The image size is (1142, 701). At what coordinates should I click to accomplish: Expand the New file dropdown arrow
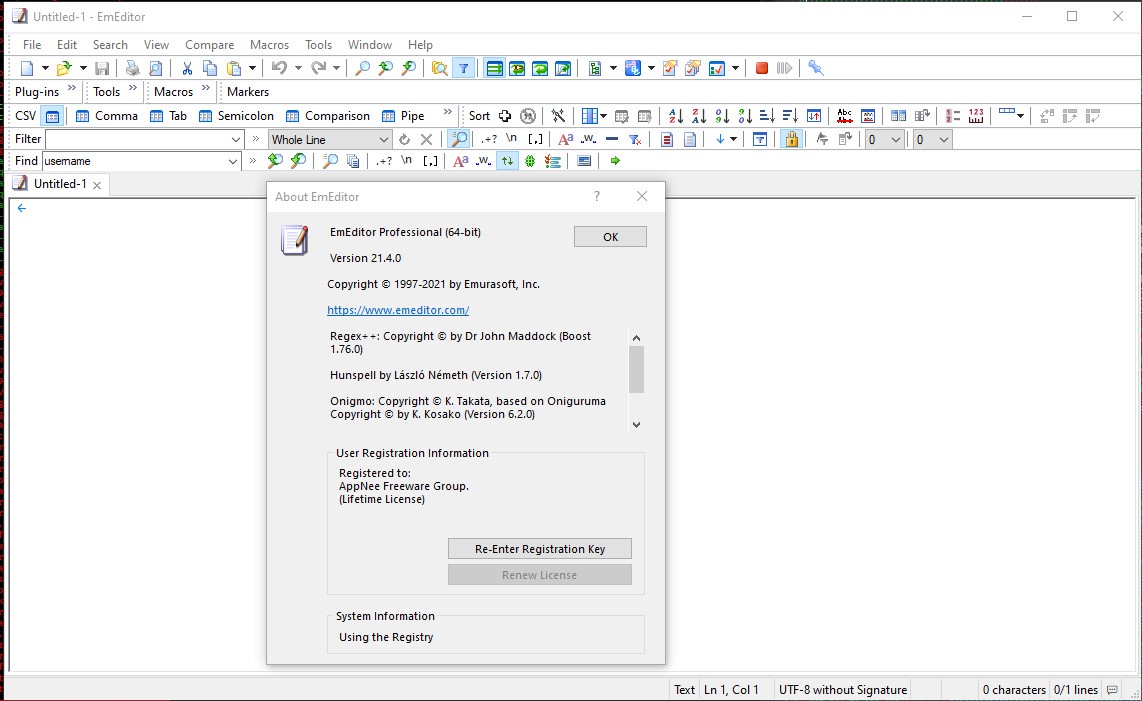tap(45, 68)
